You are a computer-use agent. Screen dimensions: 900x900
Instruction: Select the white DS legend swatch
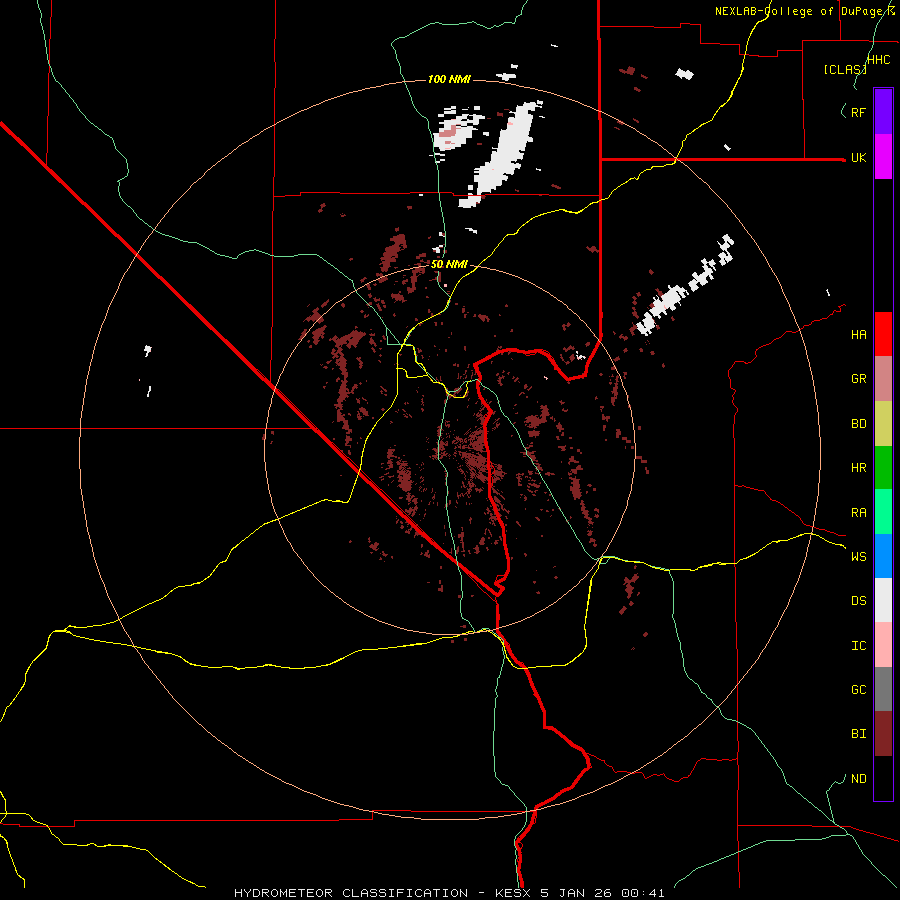pos(883,600)
